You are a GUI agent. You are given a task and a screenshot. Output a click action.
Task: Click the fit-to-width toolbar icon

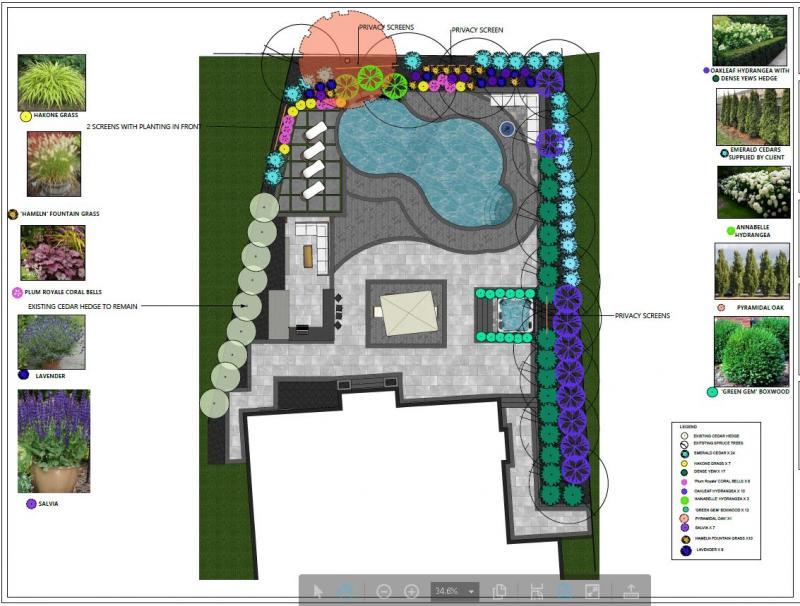pyautogui.click(x=537, y=591)
